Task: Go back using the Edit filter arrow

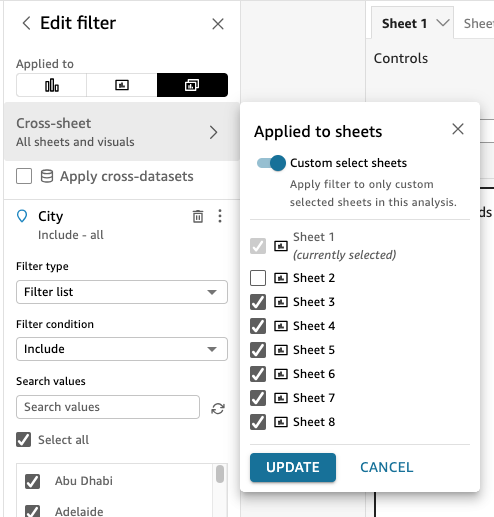Action: [26, 23]
